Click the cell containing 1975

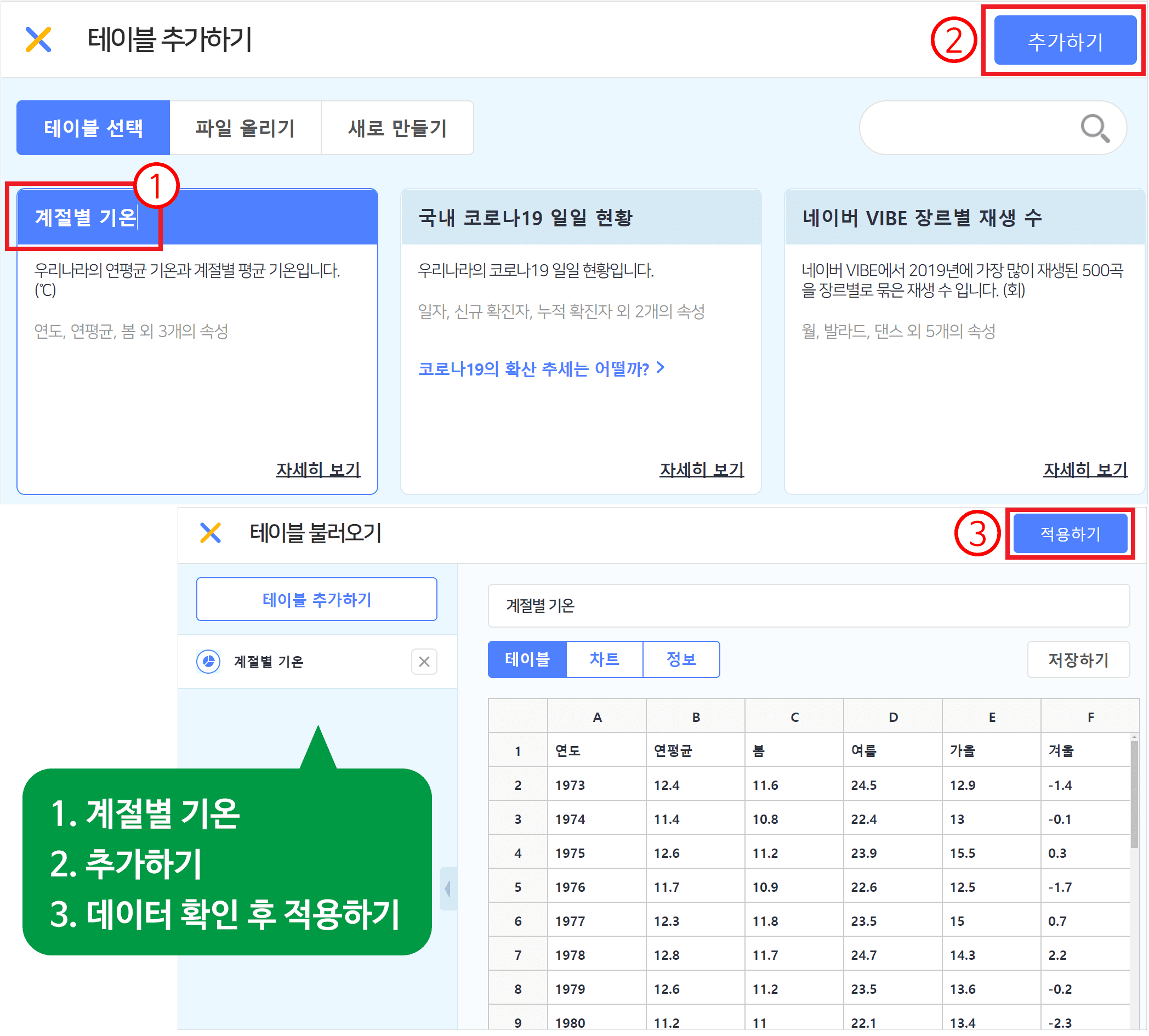coord(598,853)
